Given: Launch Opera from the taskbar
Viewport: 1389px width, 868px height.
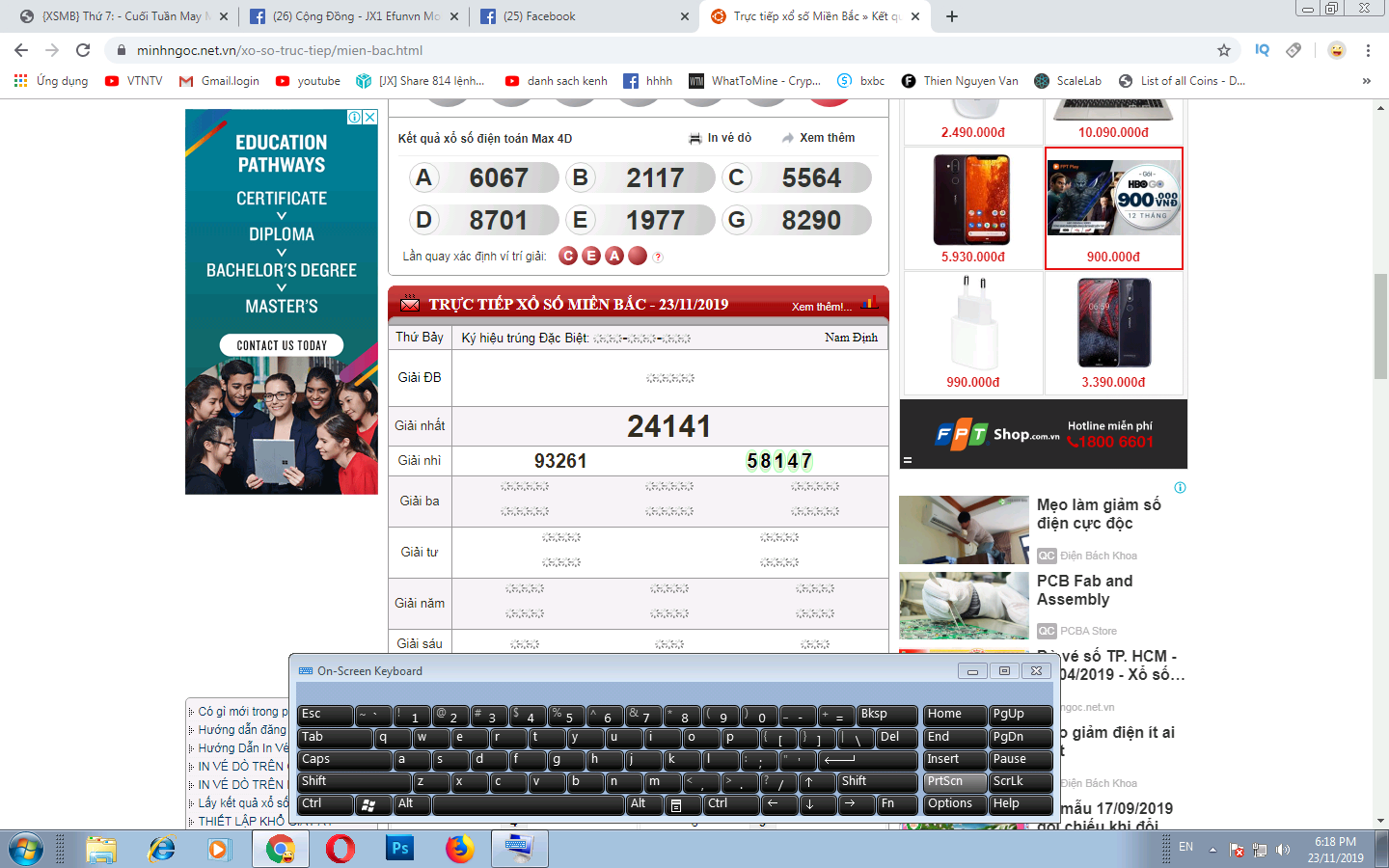Looking at the screenshot, I should click(x=340, y=849).
